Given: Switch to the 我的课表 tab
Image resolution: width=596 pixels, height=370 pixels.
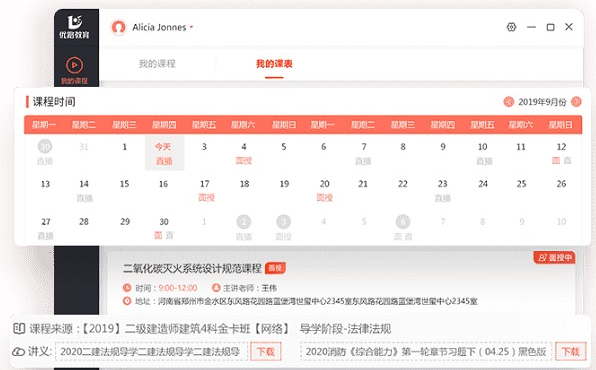Looking at the screenshot, I should (x=274, y=64).
